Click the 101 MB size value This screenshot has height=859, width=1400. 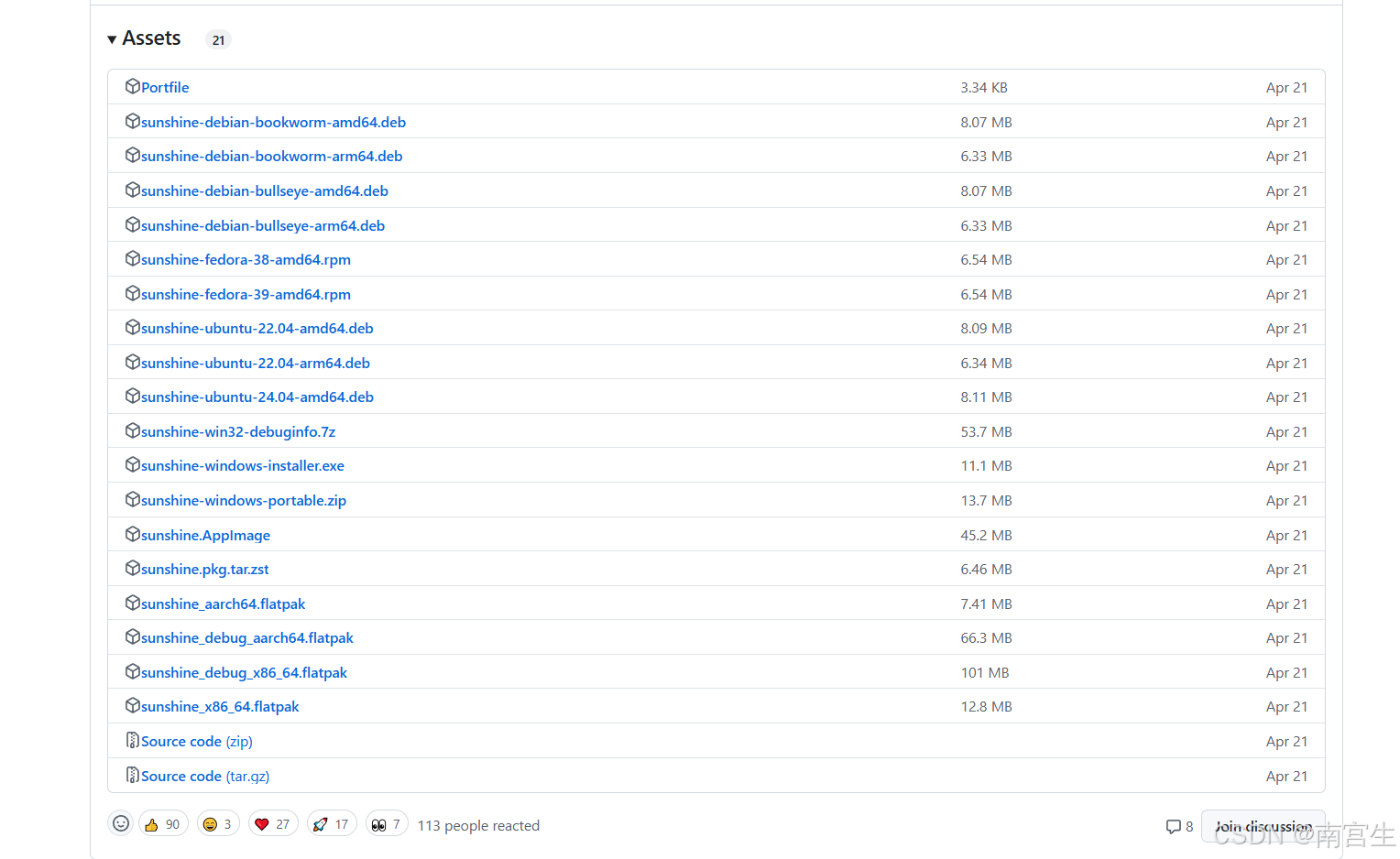(x=985, y=672)
